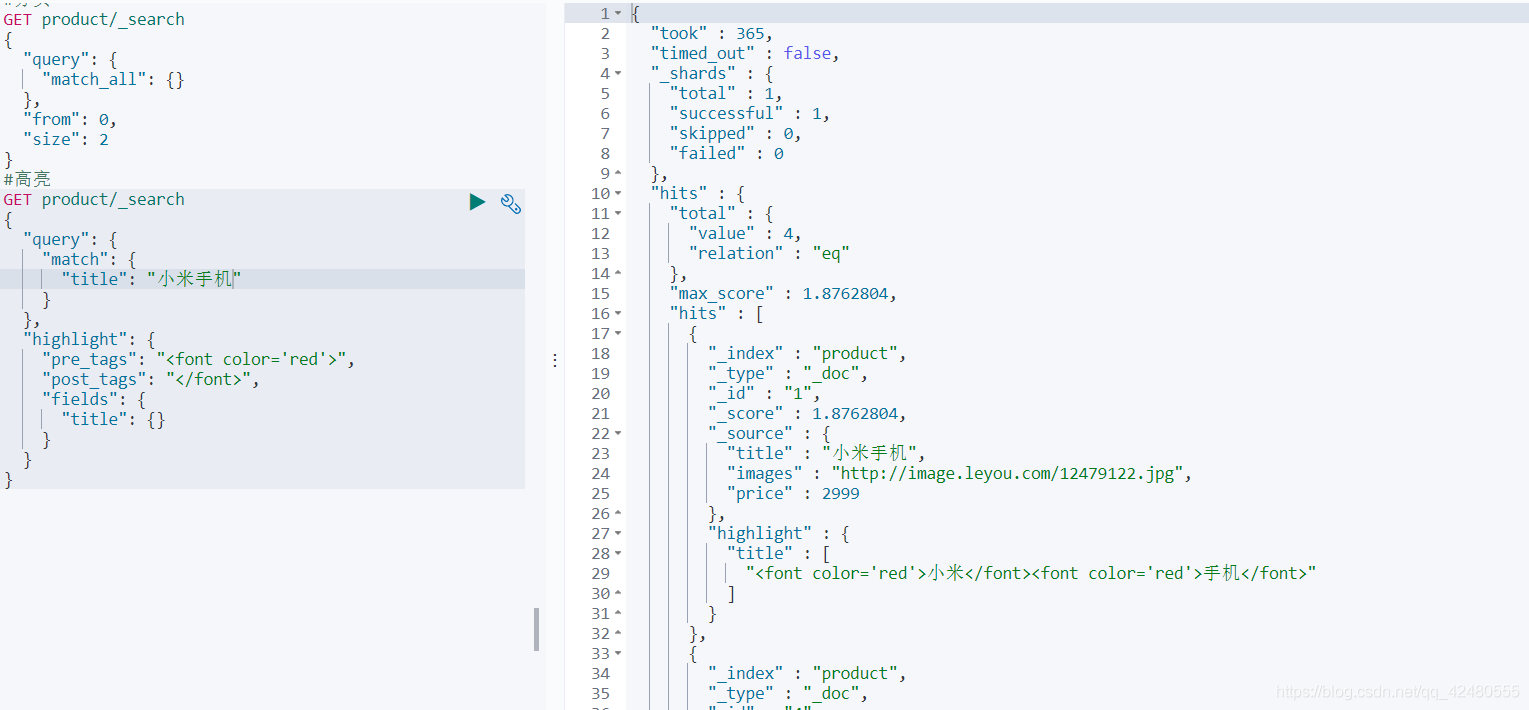1529x710 pixels.
Task: Click the "match_all": {} line
Action: click(113, 79)
